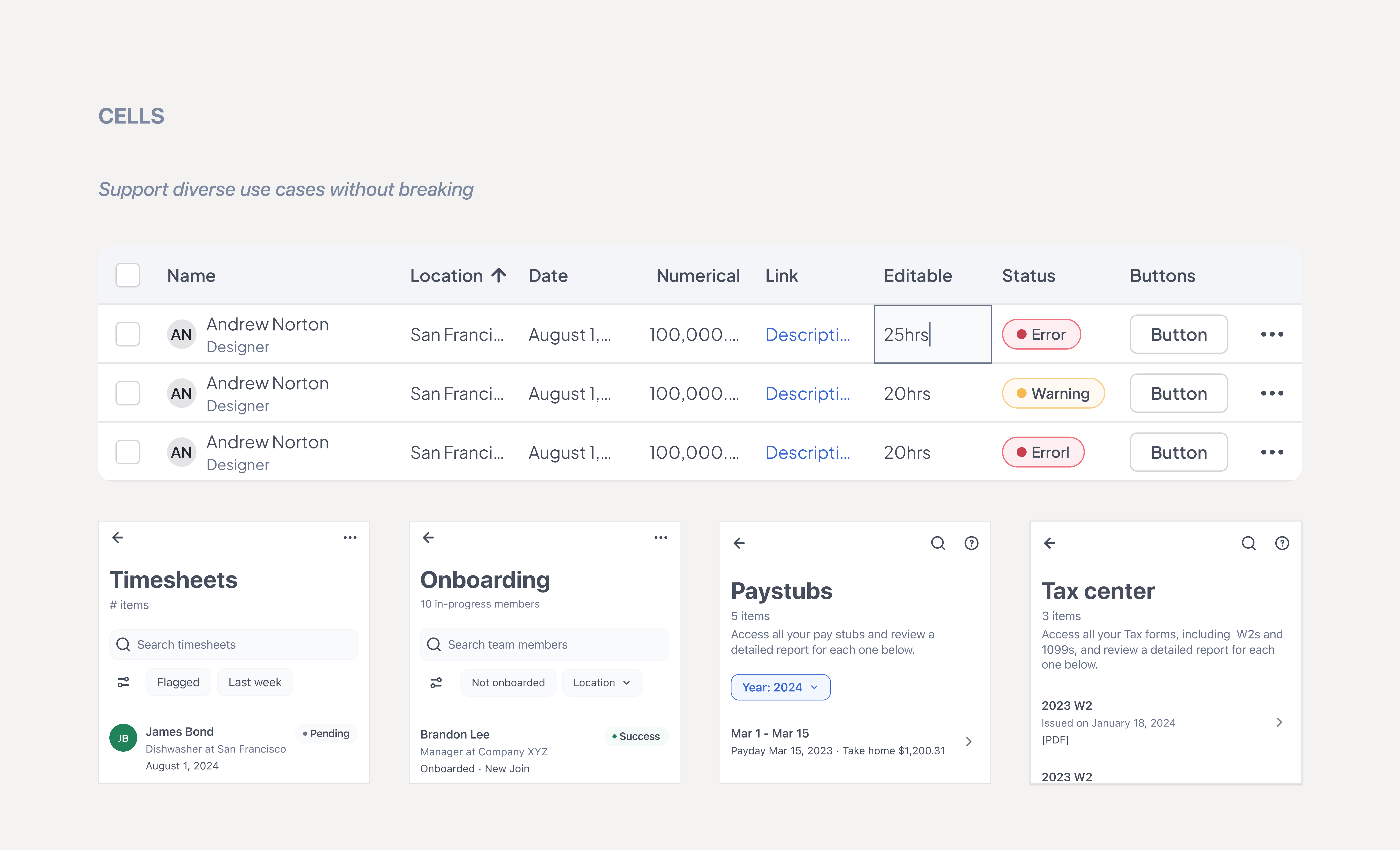
Task: Click the 20hrs cell in the third row
Action: (907, 453)
